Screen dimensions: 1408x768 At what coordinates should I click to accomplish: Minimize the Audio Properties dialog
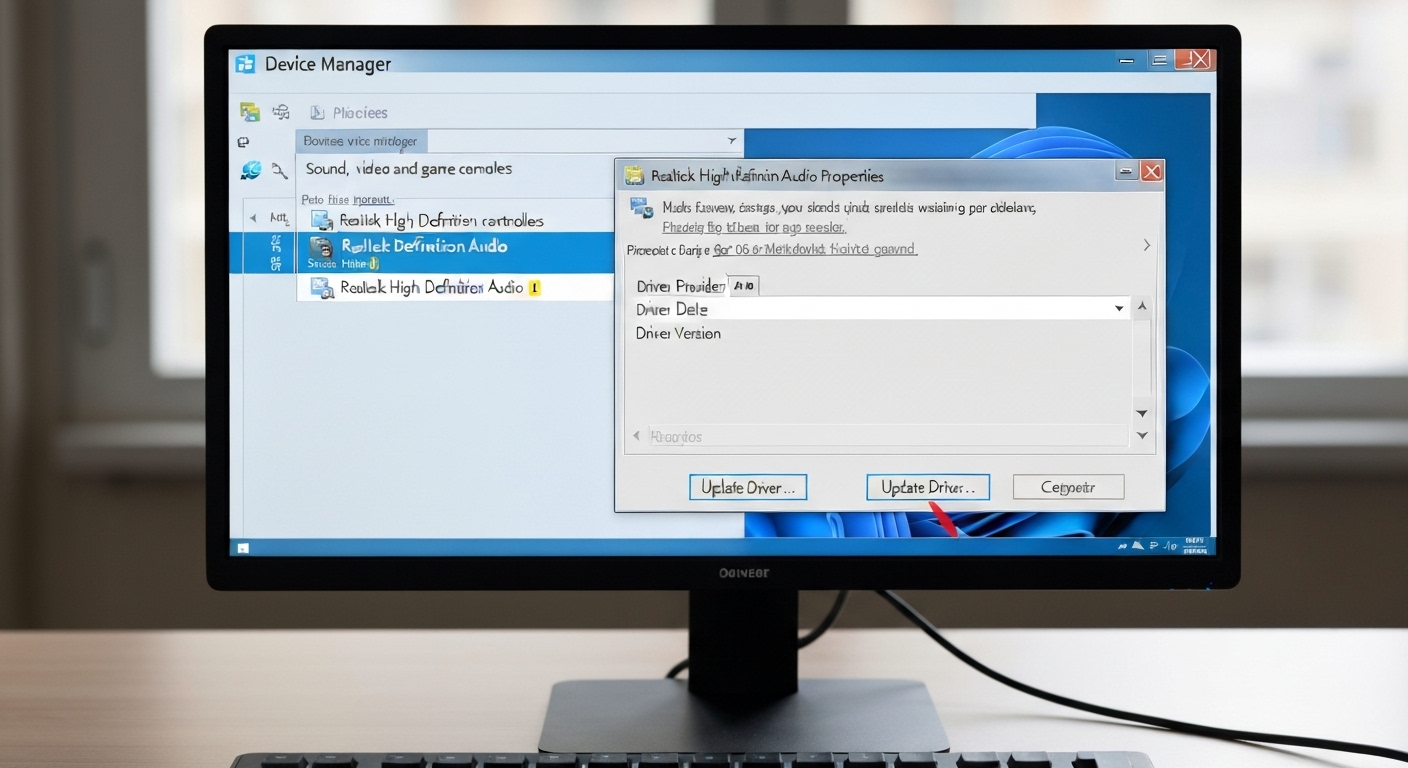click(x=1127, y=171)
